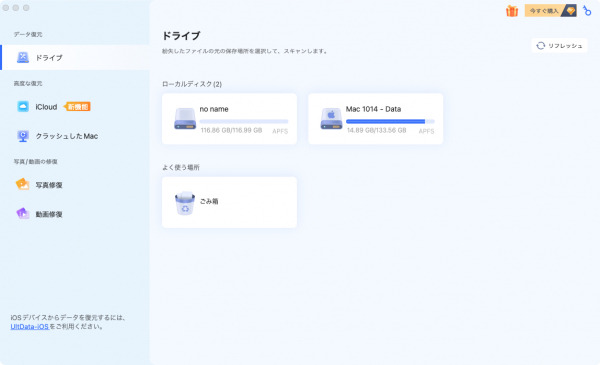600x365 pixels.
Task: Open video repair via its purple icon
Action: [x=23, y=213]
